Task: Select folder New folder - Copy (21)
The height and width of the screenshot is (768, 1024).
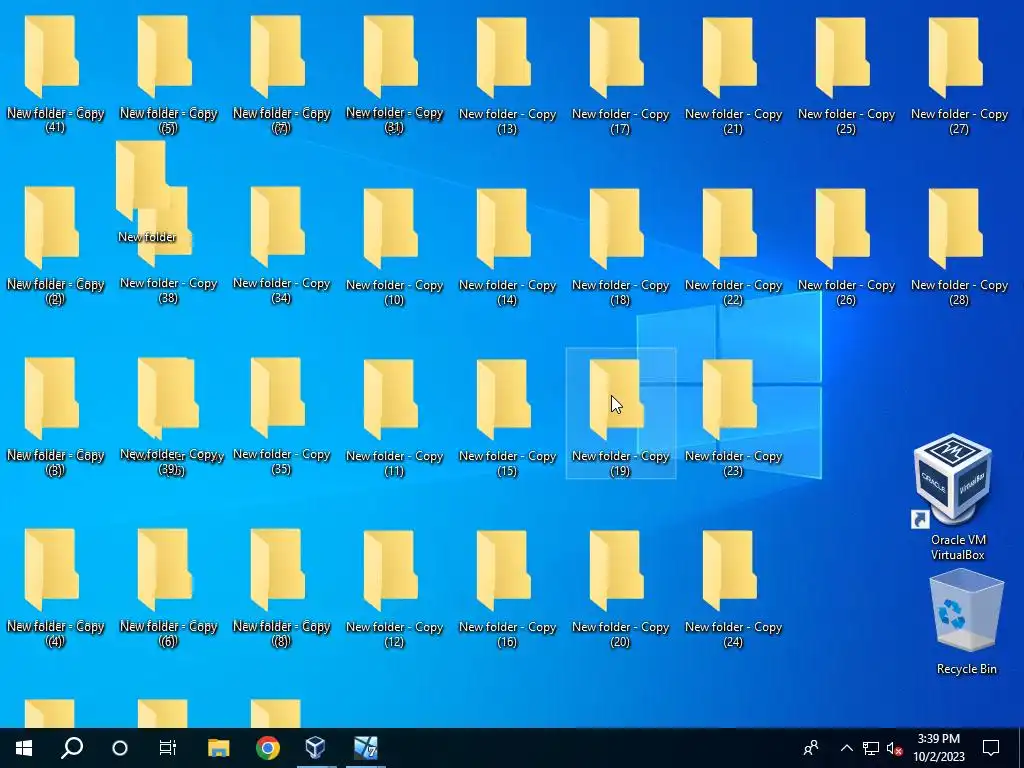Action: [x=733, y=75]
